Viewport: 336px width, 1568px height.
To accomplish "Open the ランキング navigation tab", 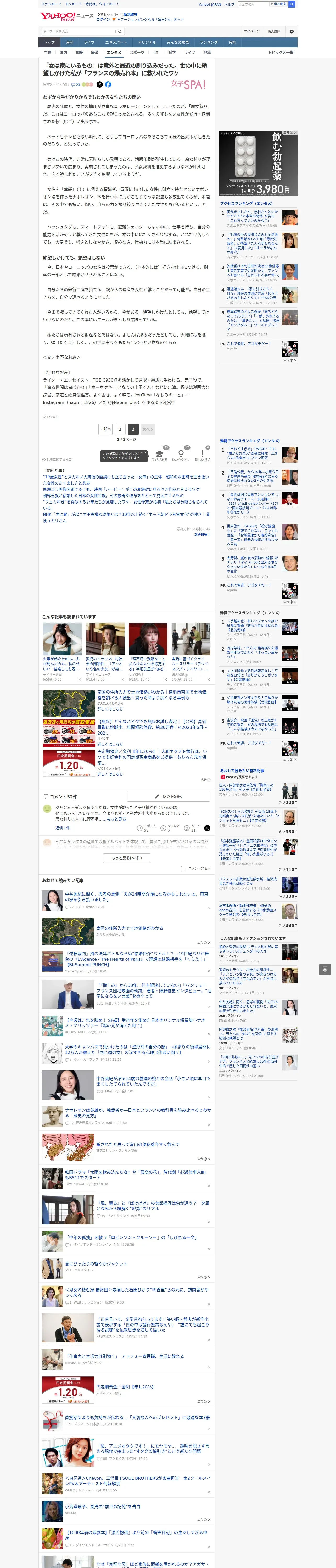I will click(x=209, y=43).
